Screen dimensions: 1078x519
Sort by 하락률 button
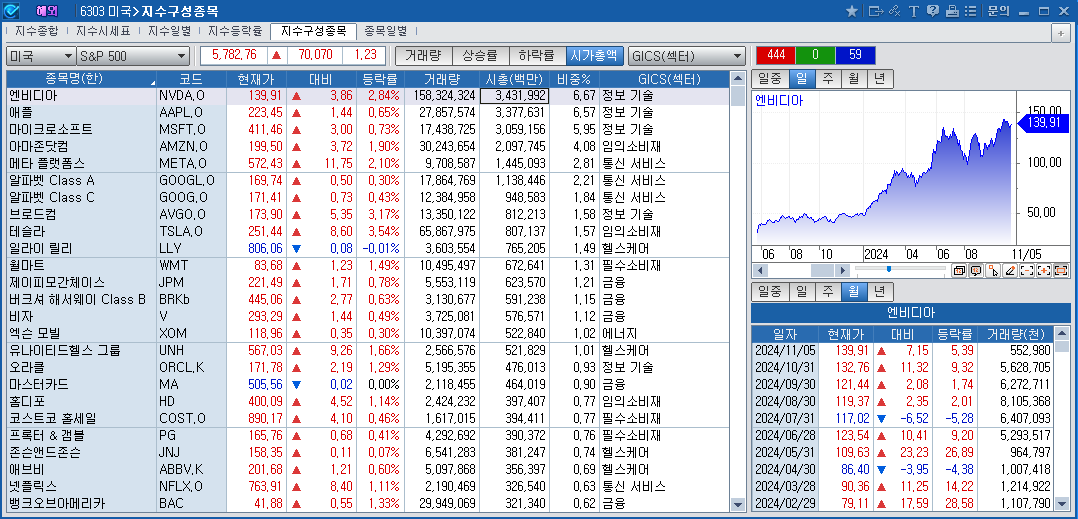536,56
